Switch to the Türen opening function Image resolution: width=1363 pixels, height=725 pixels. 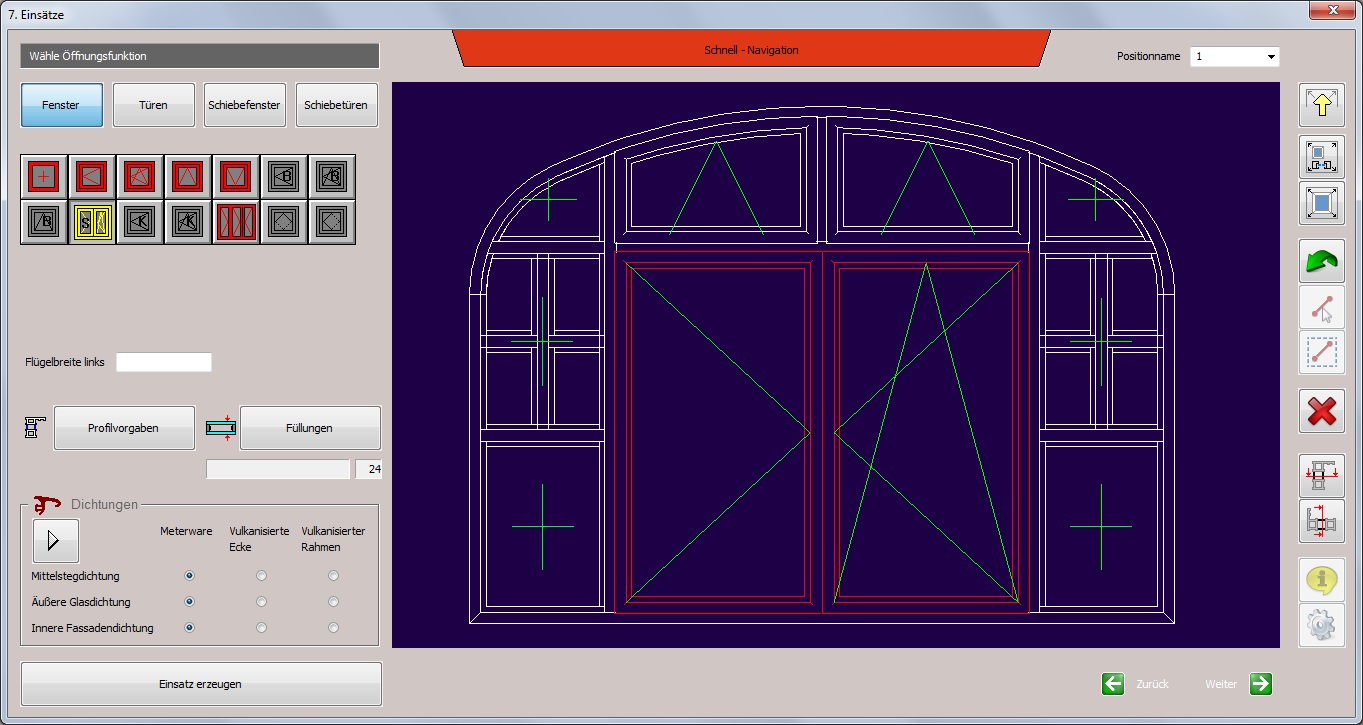click(153, 105)
